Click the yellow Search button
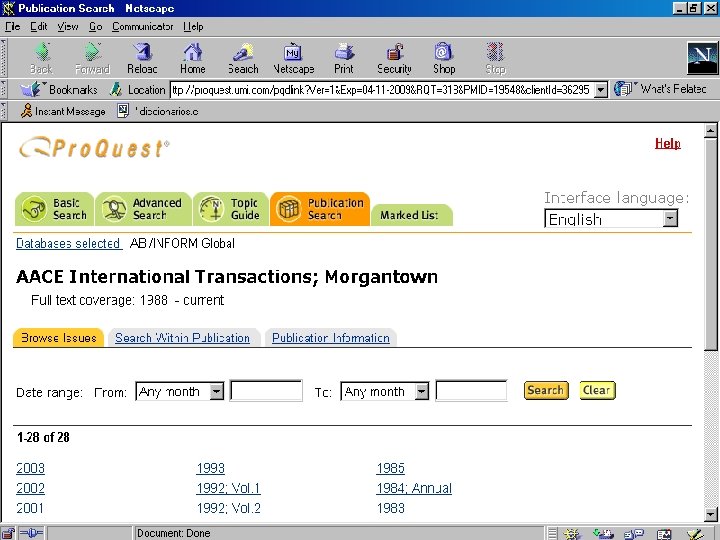 (546, 390)
